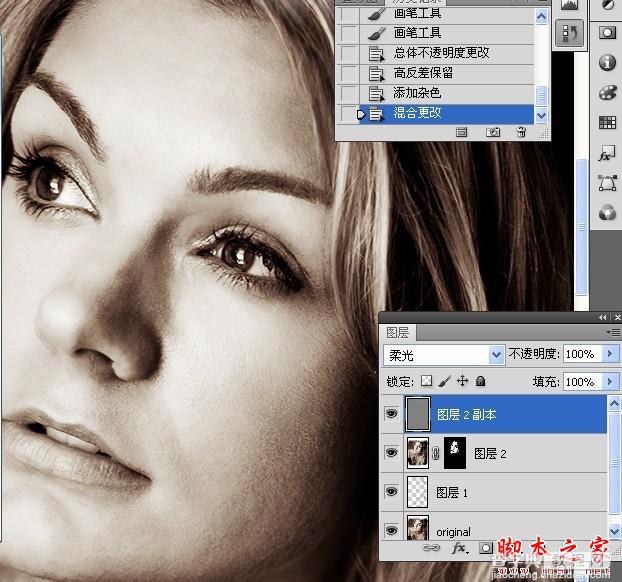Lock image pixels brush icon
Screen dimensions: 622x582
[x=445, y=381]
